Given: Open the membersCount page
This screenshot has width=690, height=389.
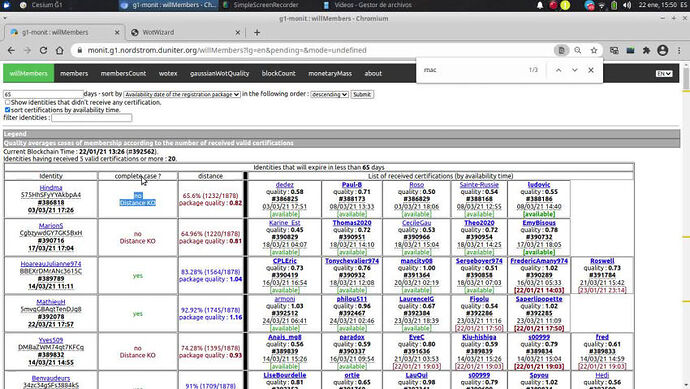Looking at the screenshot, I should coord(123,73).
